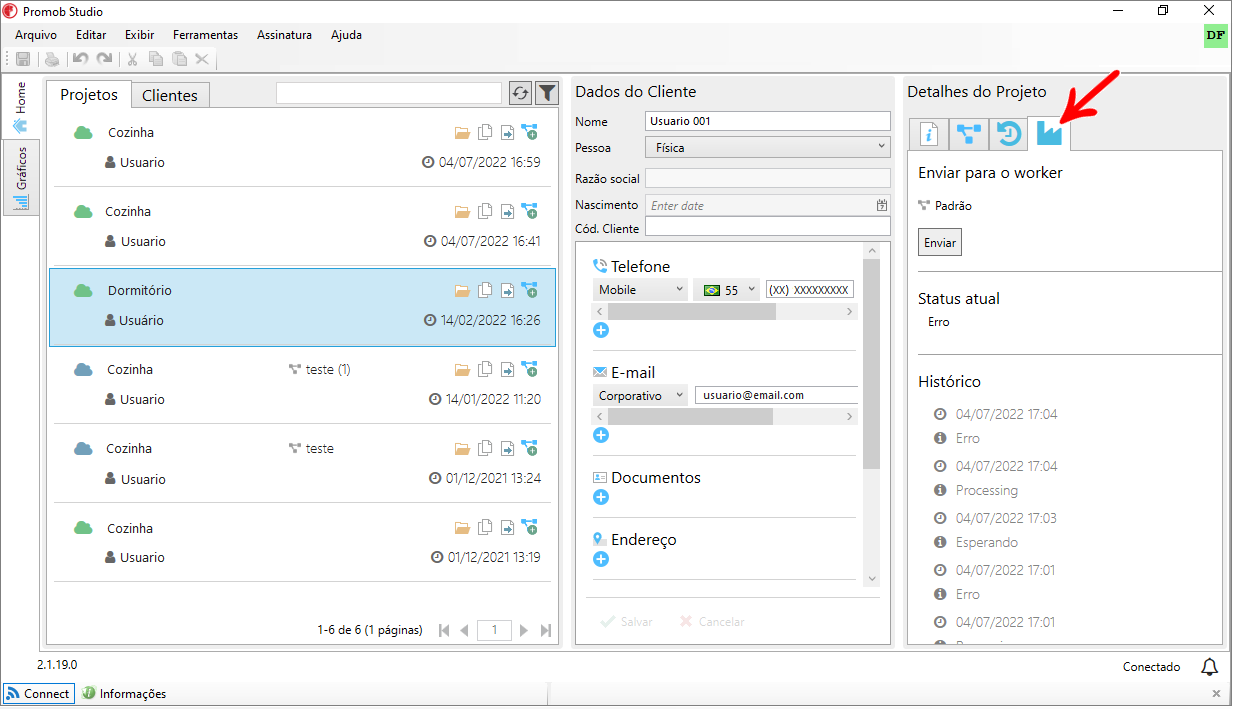Viewport: 1238px width, 718px height.
Task: Open the Dormitório project folder icon
Action: [x=462, y=290]
